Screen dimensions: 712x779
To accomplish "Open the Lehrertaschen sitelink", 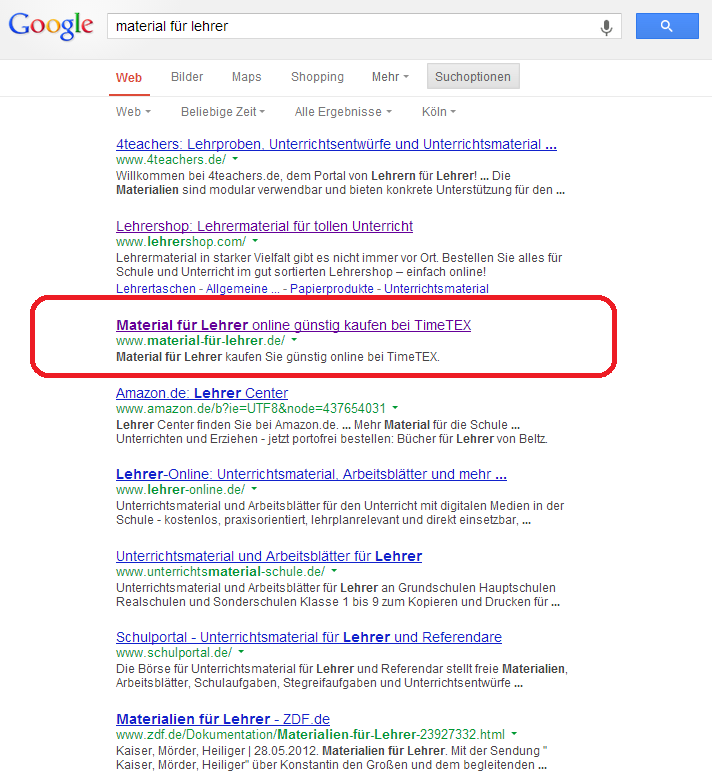I will [156, 289].
